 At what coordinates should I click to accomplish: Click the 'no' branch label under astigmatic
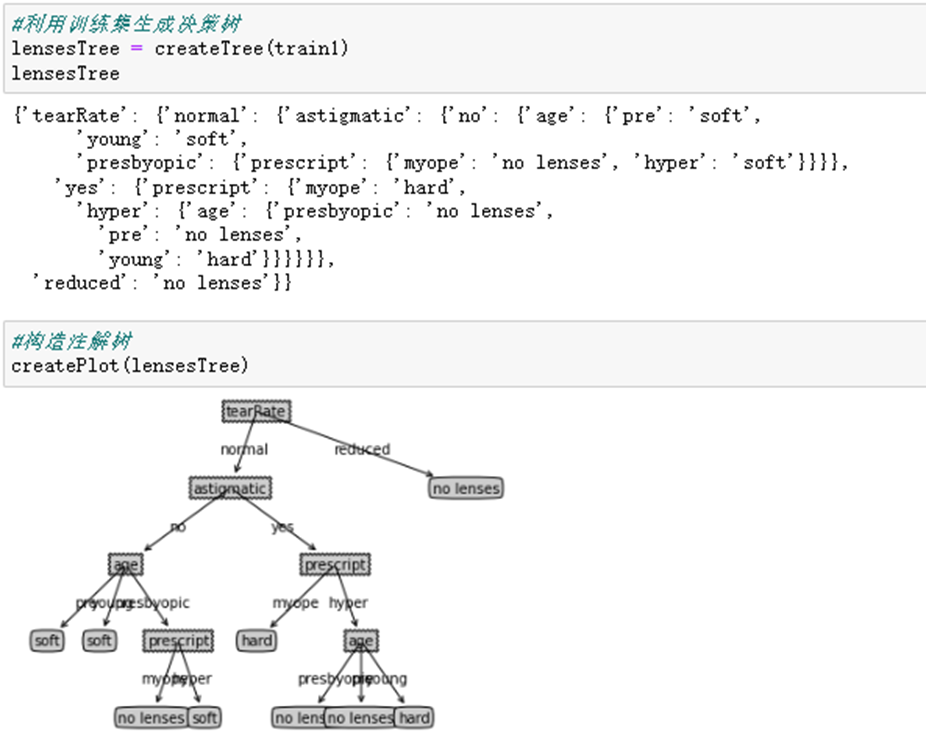[178, 527]
